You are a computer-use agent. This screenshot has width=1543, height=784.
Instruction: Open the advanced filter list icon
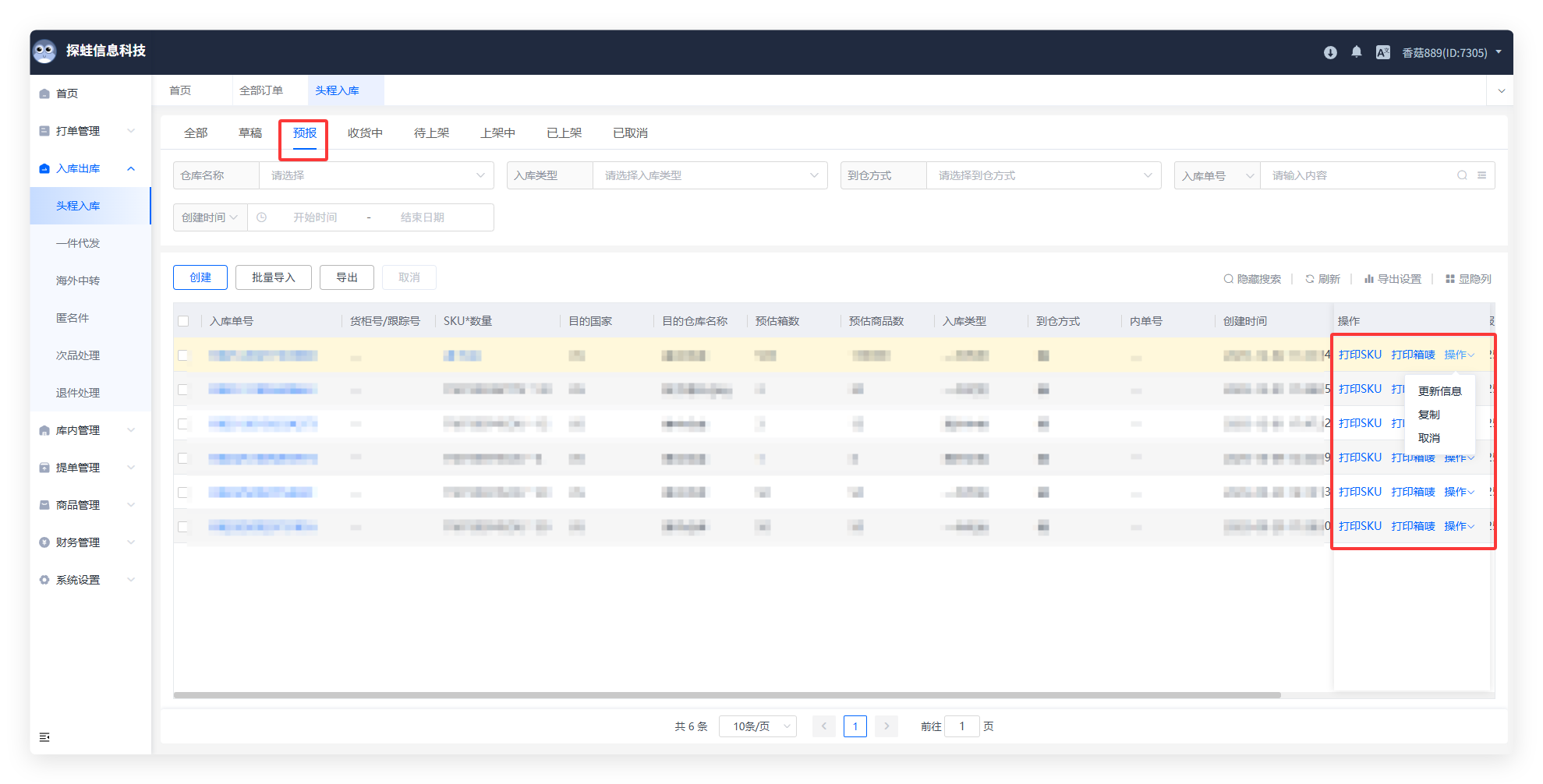(1481, 175)
